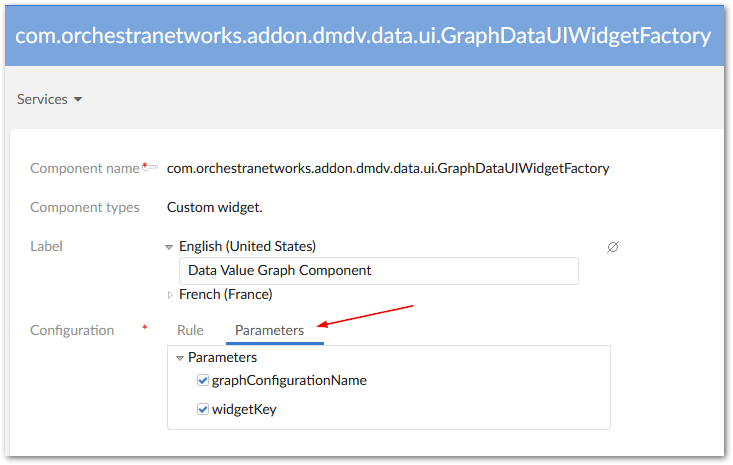Uncheck the graphConfigurationName checkbox
The height and width of the screenshot is (465, 733).
[203, 380]
